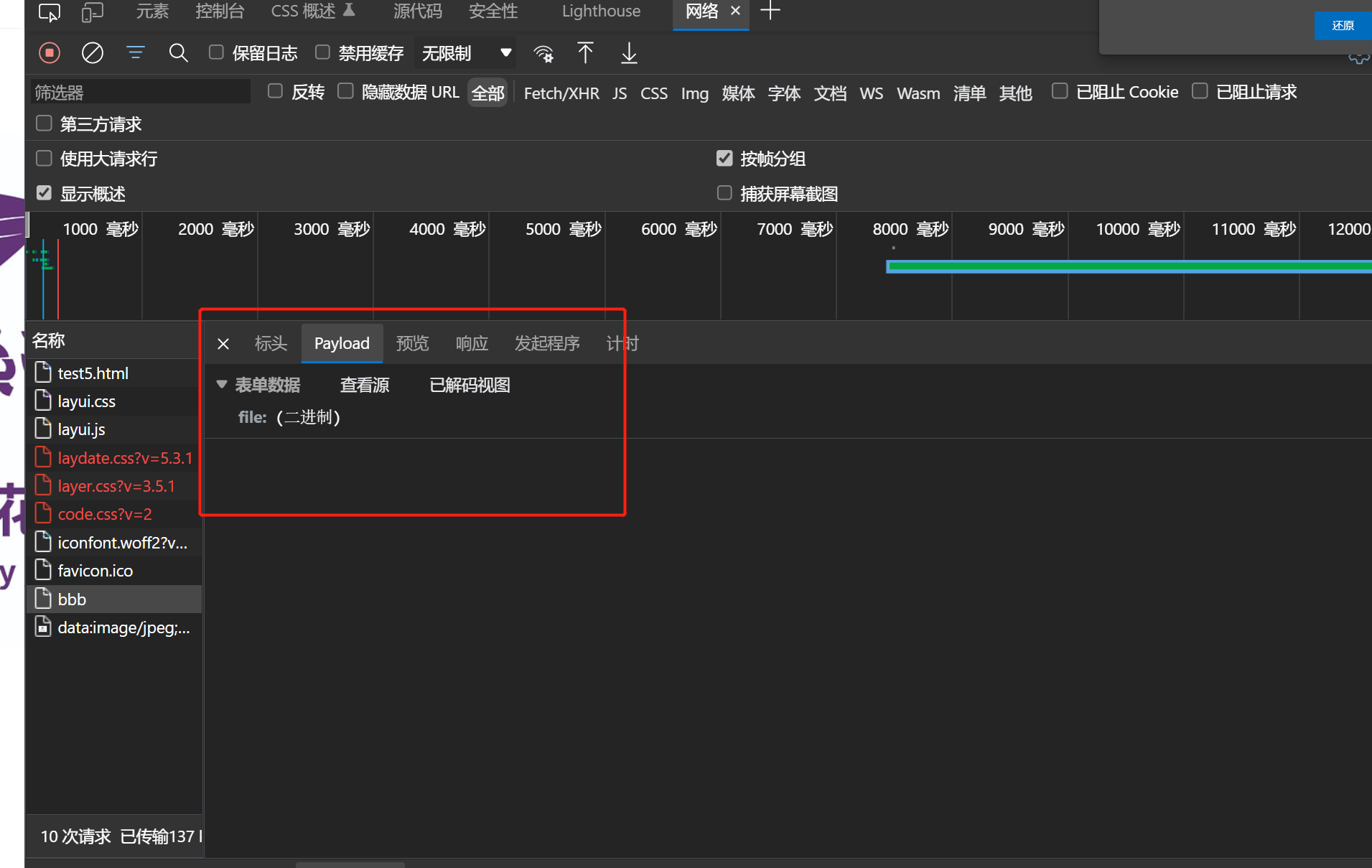1372x868 pixels.
Task: Open more tabs with the plus button
Action: point(770,11)
